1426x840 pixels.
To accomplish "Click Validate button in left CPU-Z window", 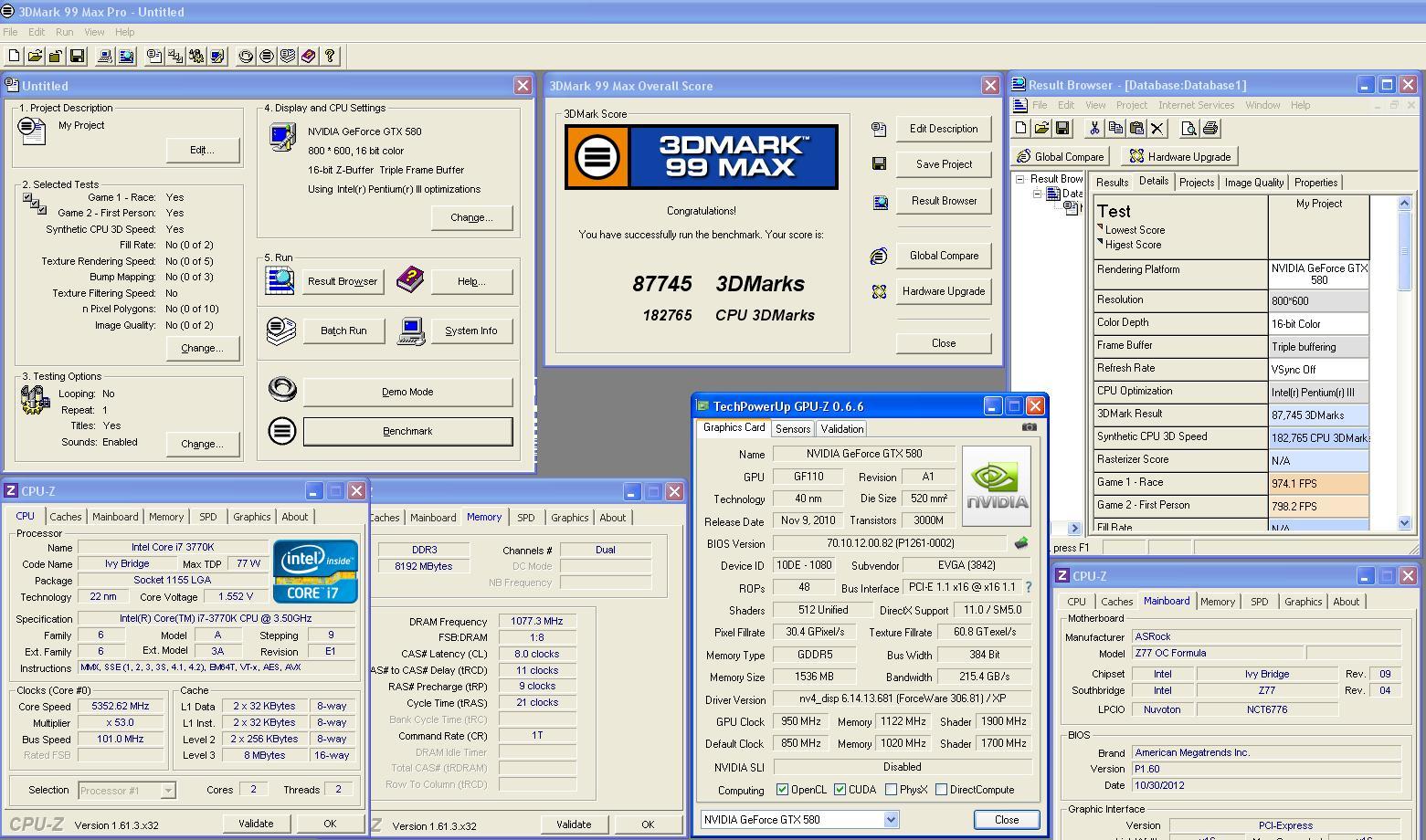I will coord(256,824).
